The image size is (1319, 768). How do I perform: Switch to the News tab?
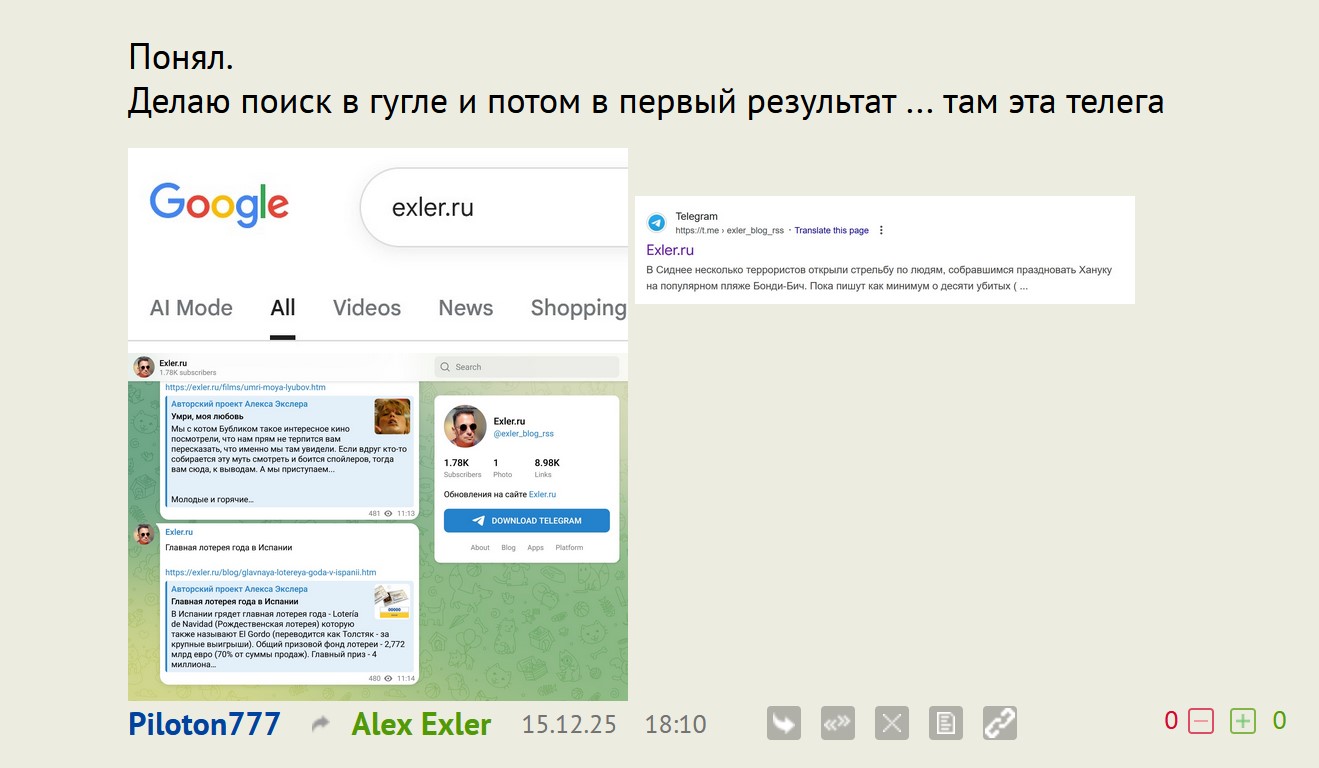coord(465,308)
